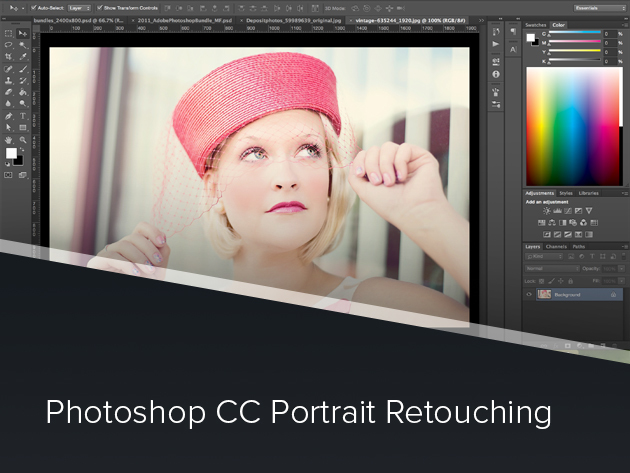This screenshot has width=630, height=473.
Task: Select the Rectangle shape tool
Action: tap(23, 128)
